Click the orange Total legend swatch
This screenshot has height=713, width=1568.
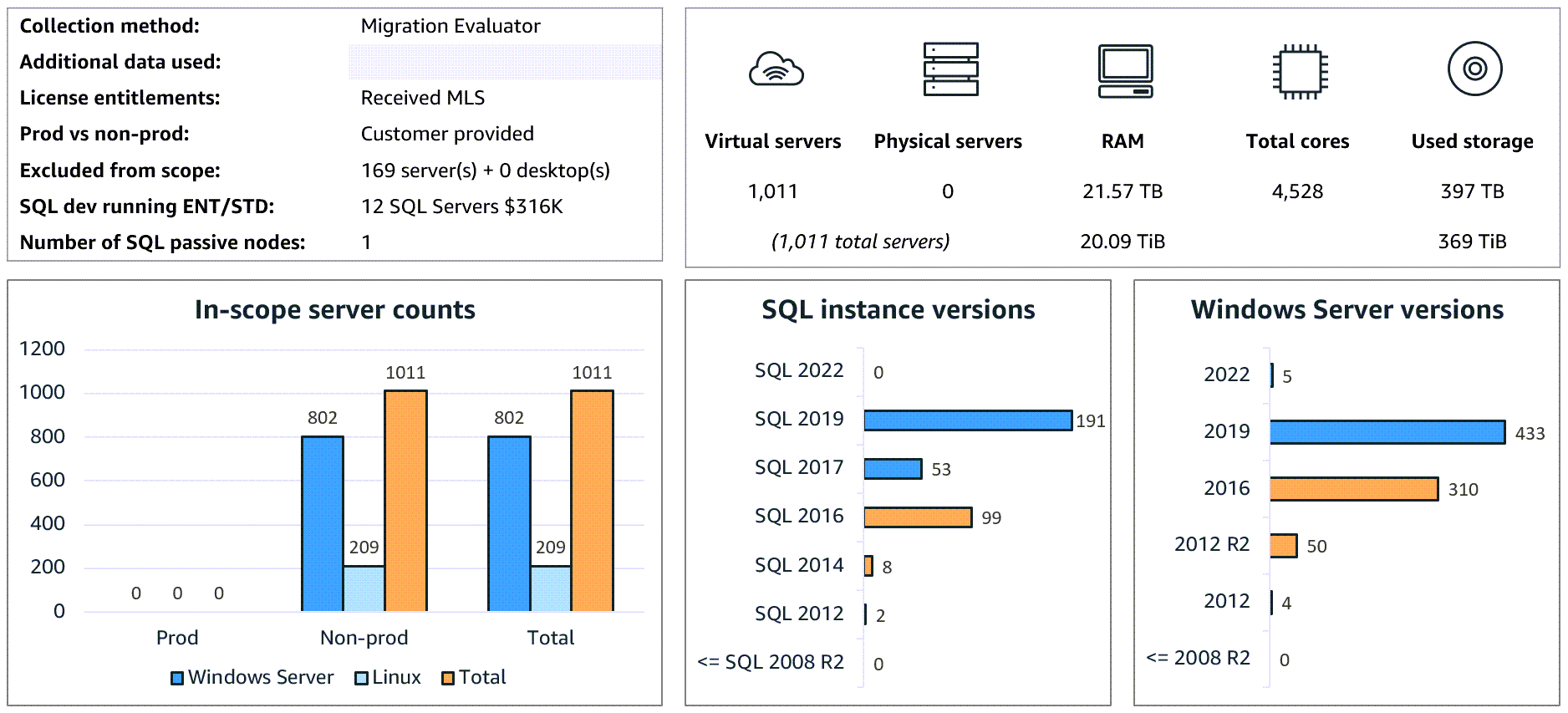click(448, 678)
